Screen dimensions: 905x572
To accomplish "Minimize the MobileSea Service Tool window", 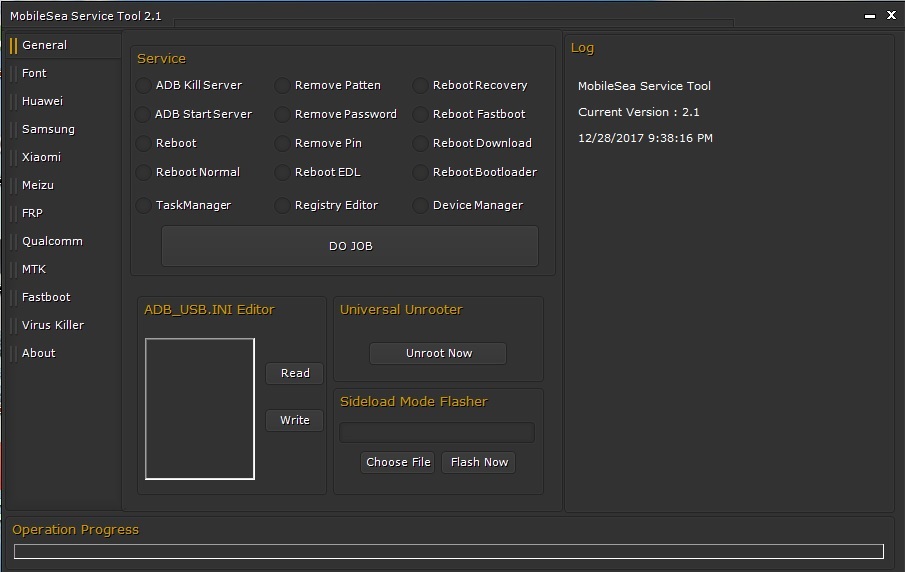I will pyautogui.click(x=870, y=16).
